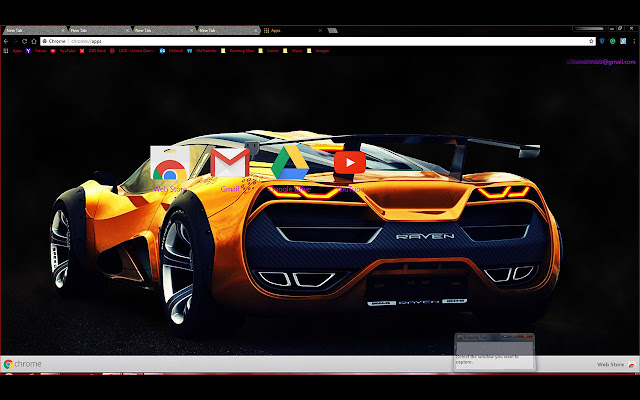640x400 pixels.
Task: Open the Web Store link in footer
Action: (616, 364)
